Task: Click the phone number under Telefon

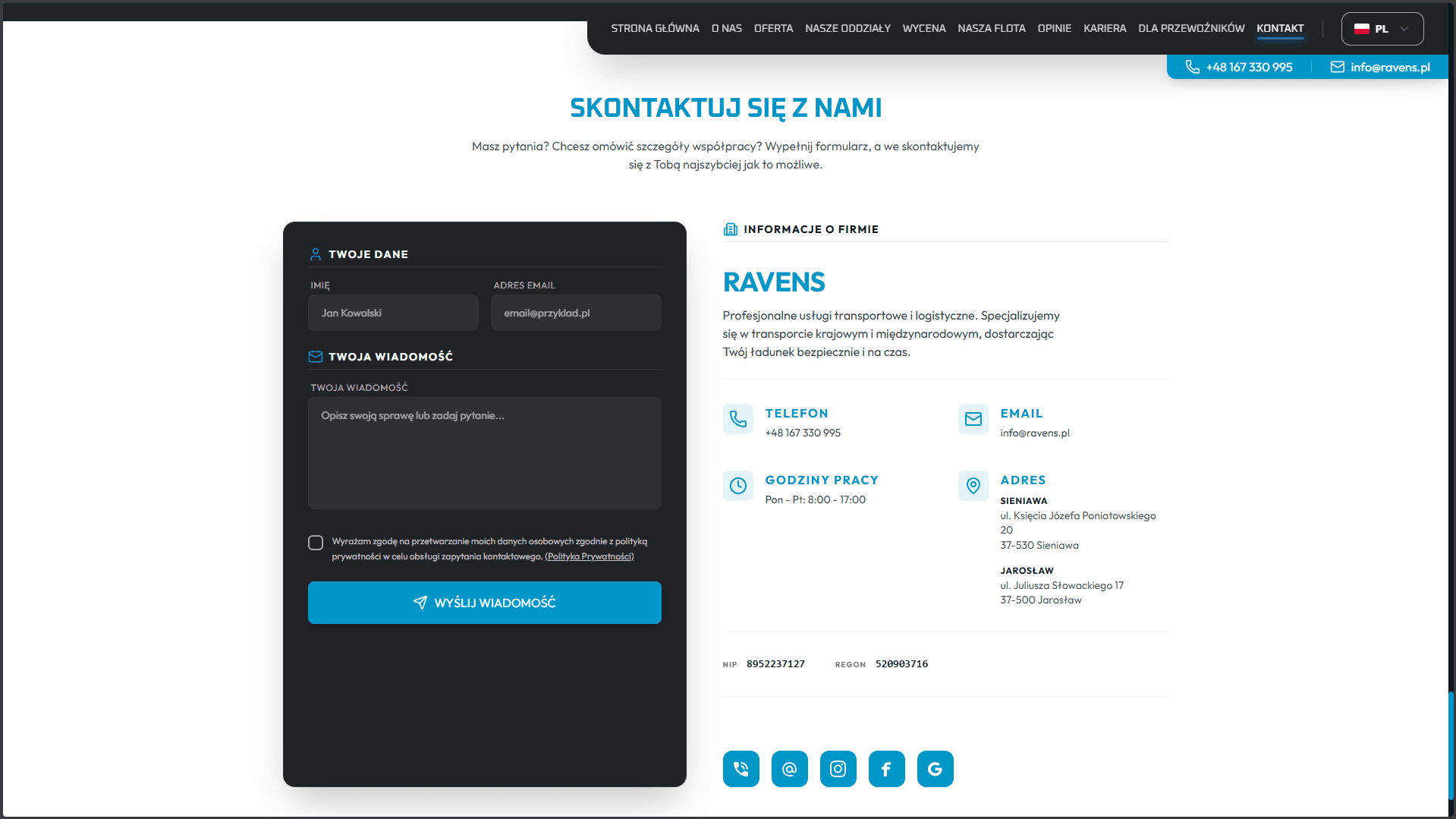Action: (803, 433)
